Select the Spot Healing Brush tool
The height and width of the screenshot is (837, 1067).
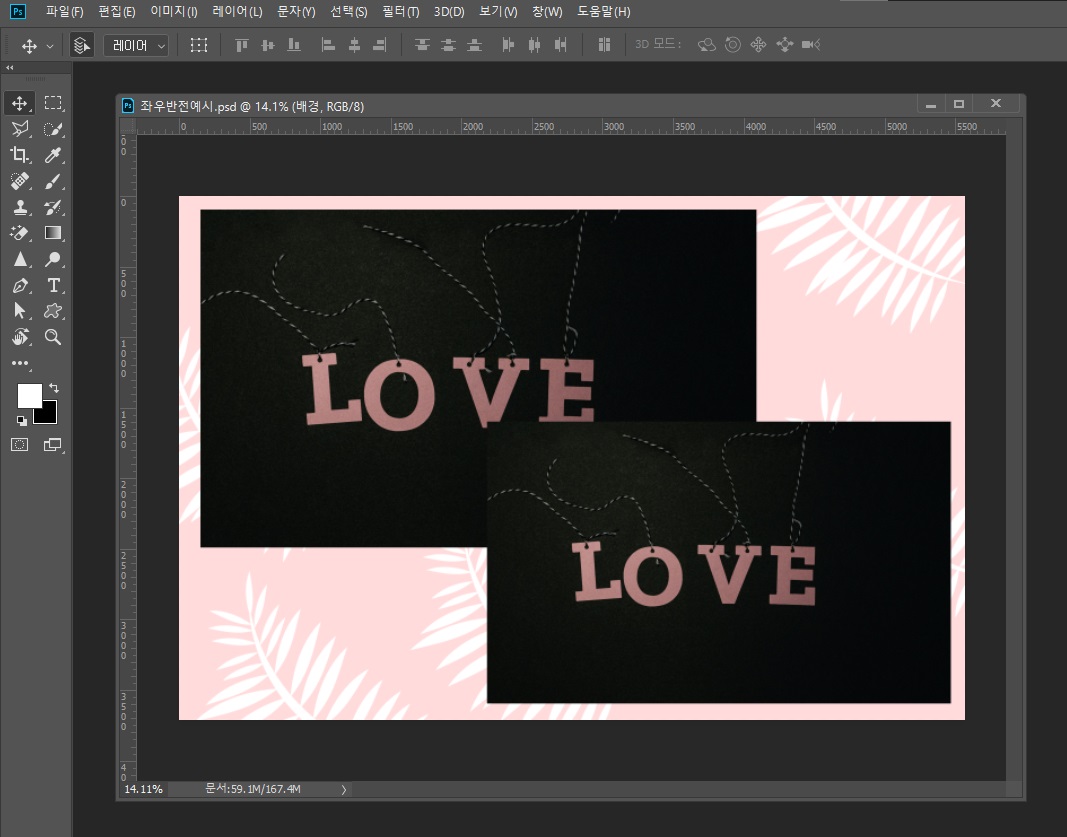pos(20,181)
